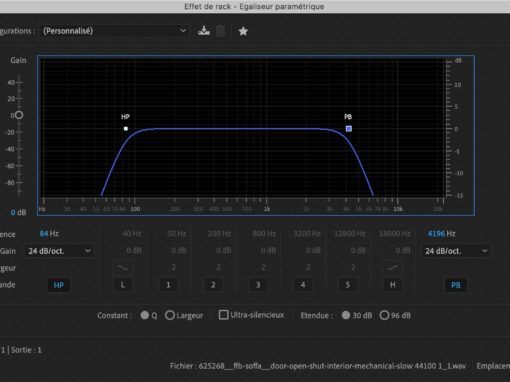Enable band 3 button
This screenshot has width=510, height=382.
(x=258, y=285)
